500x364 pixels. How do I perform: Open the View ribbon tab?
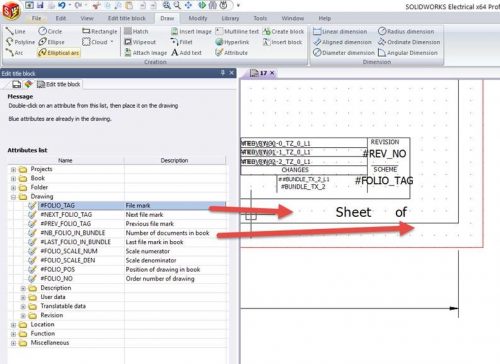coord(87,18)
